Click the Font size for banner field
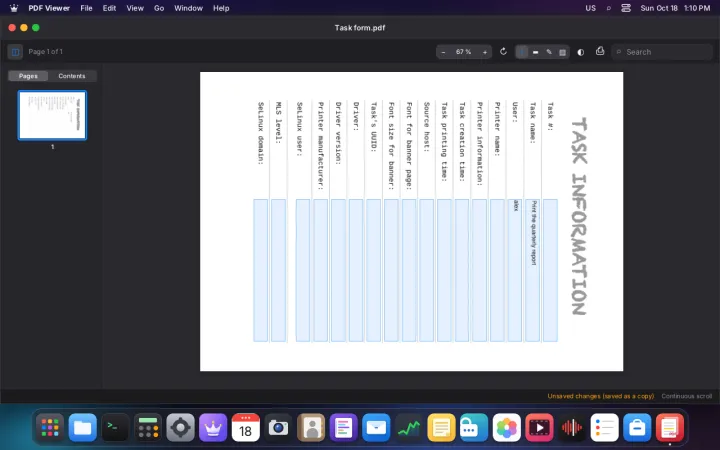 [391, 270]
